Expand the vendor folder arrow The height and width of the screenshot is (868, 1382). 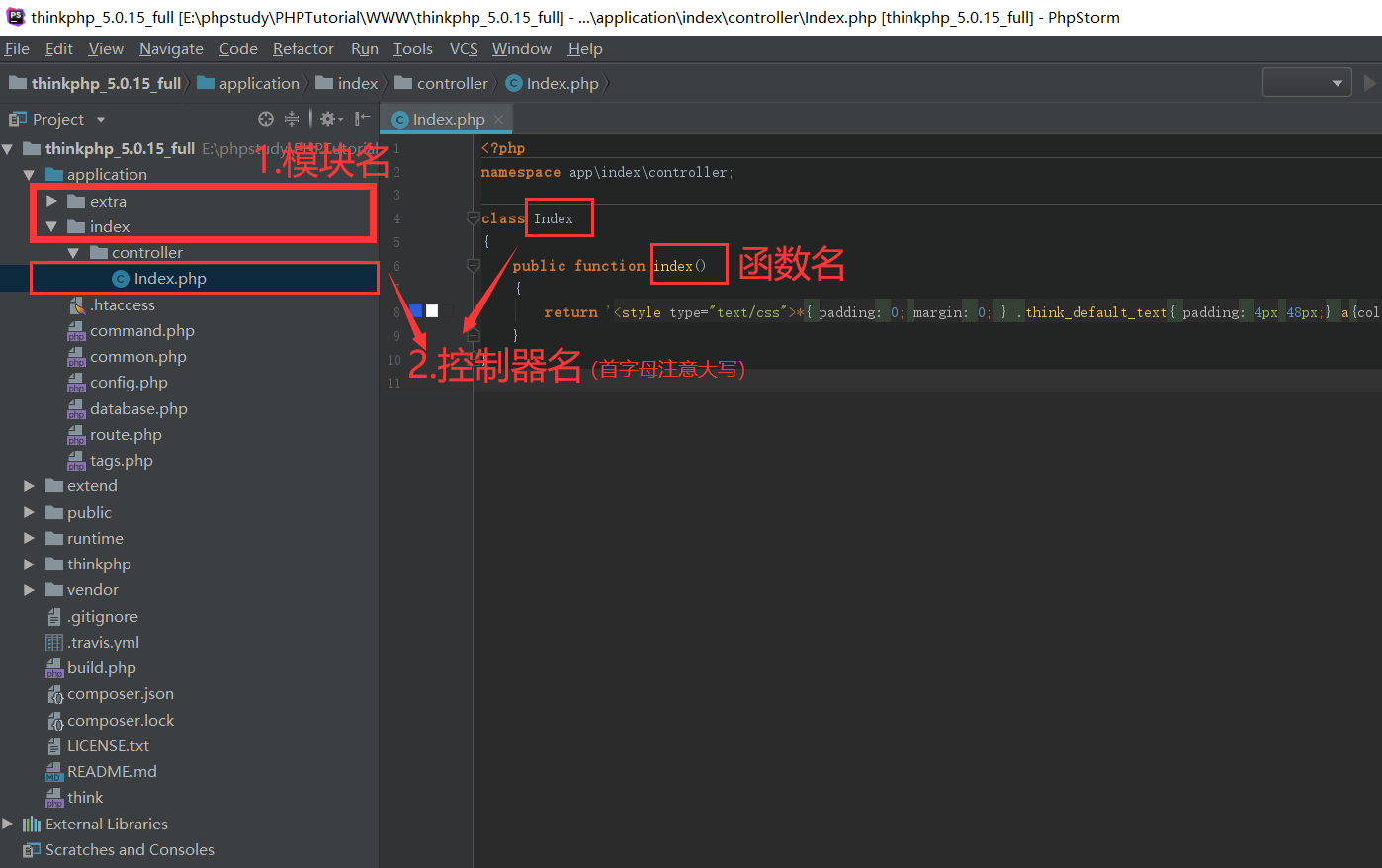tap(29, 590)
